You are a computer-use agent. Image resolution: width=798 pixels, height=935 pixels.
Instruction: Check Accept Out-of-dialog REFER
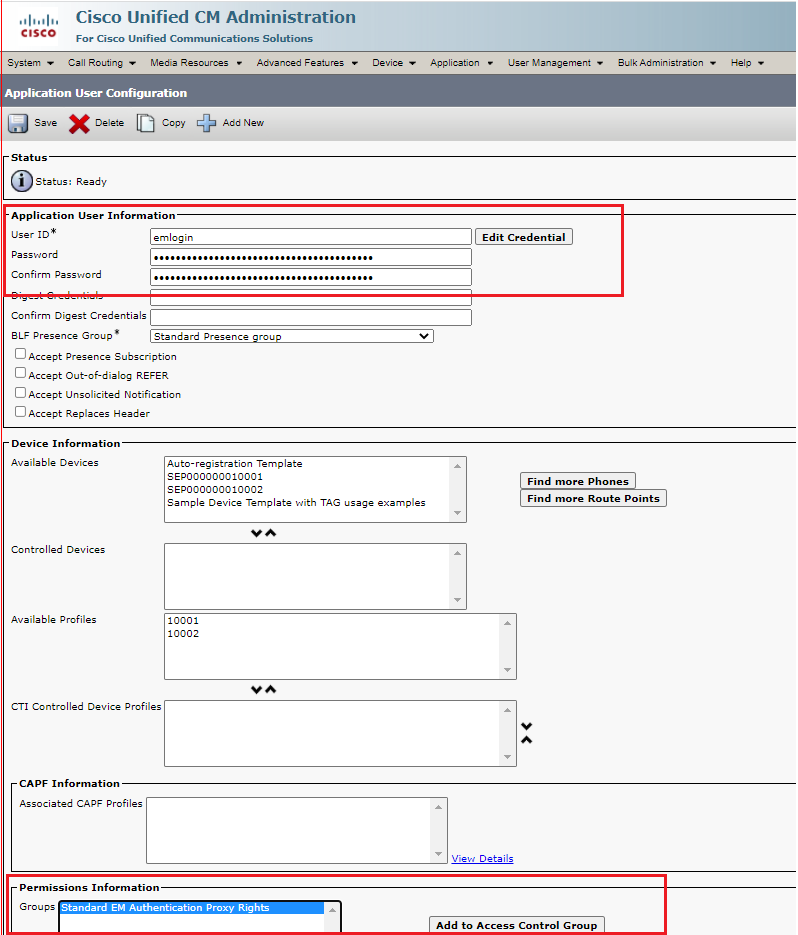pyautogui.click(x=20, y=373)
